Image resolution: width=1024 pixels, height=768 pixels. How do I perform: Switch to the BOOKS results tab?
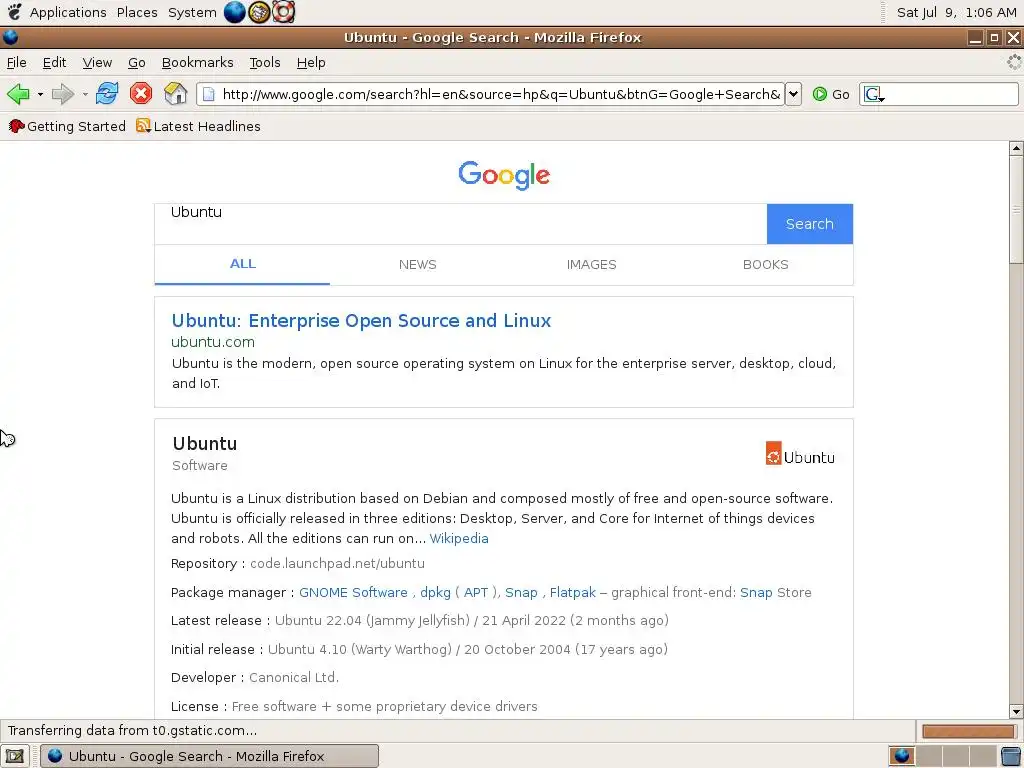click(765, 264)
